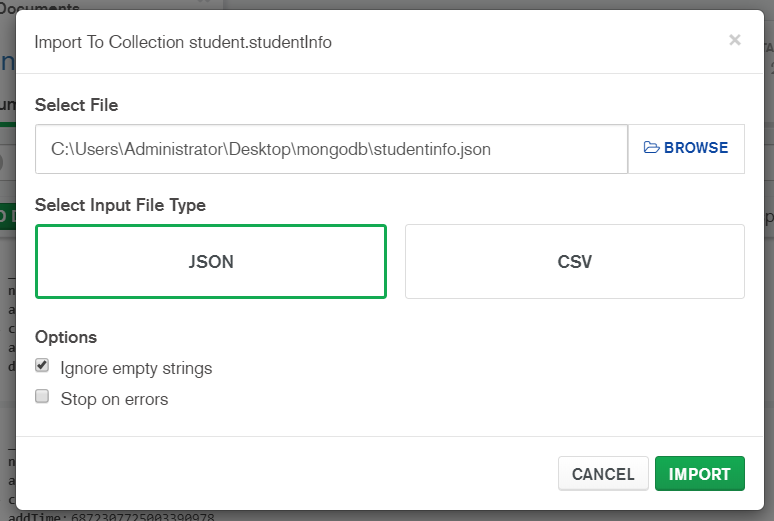774x521 pixels.
Task: Select JSON as input file type
Action: click(211, 262)
